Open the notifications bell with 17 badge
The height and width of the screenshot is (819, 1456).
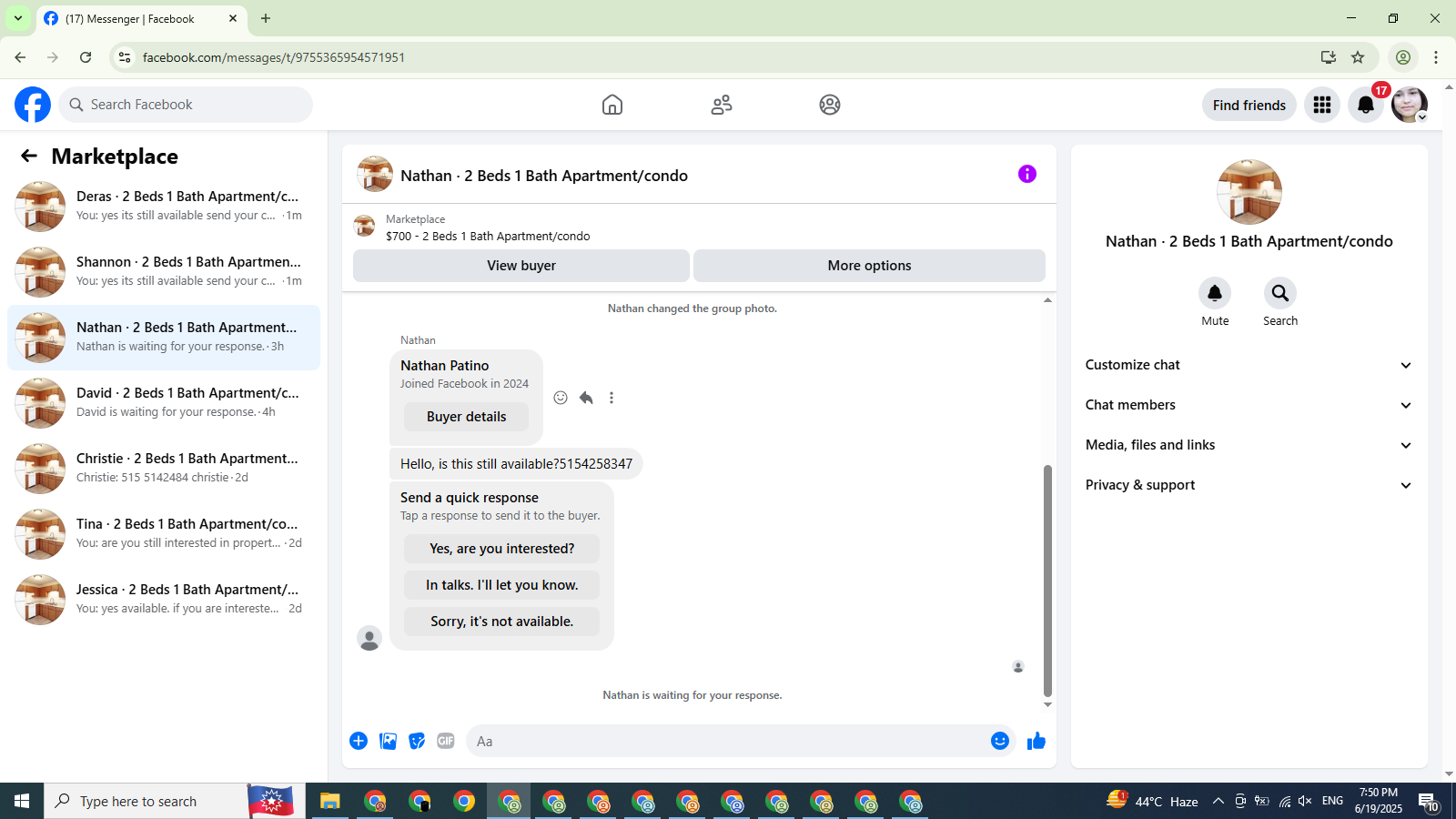(x=1366, y=105)
